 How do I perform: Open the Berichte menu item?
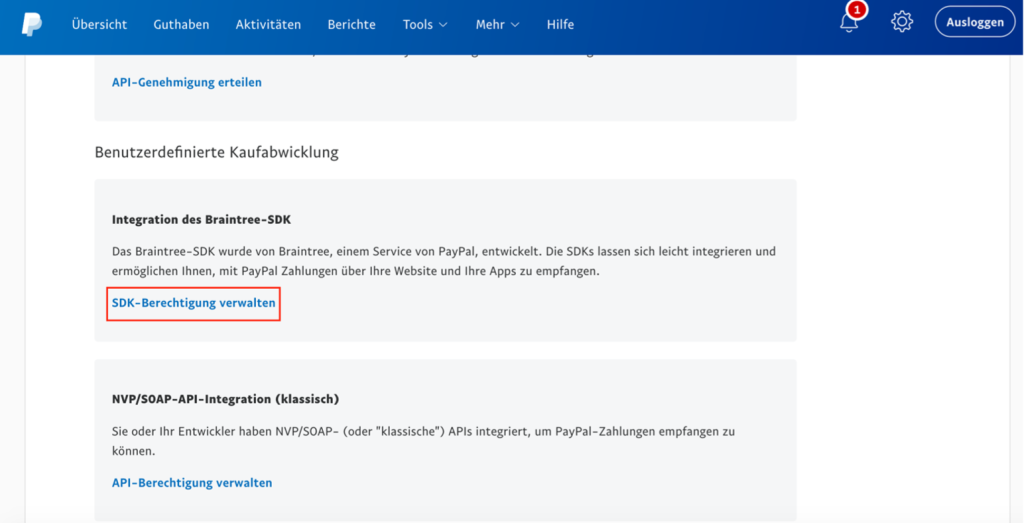pos(351,25)
